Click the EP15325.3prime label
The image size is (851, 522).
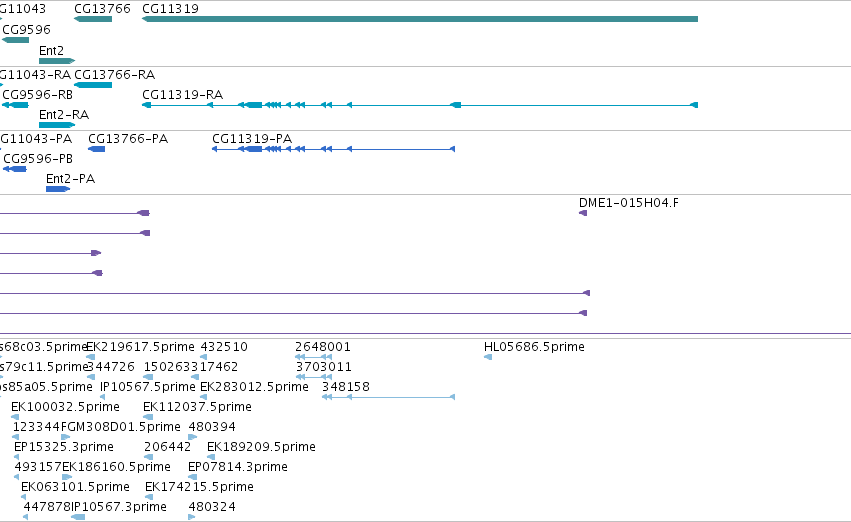coord(64,447)
